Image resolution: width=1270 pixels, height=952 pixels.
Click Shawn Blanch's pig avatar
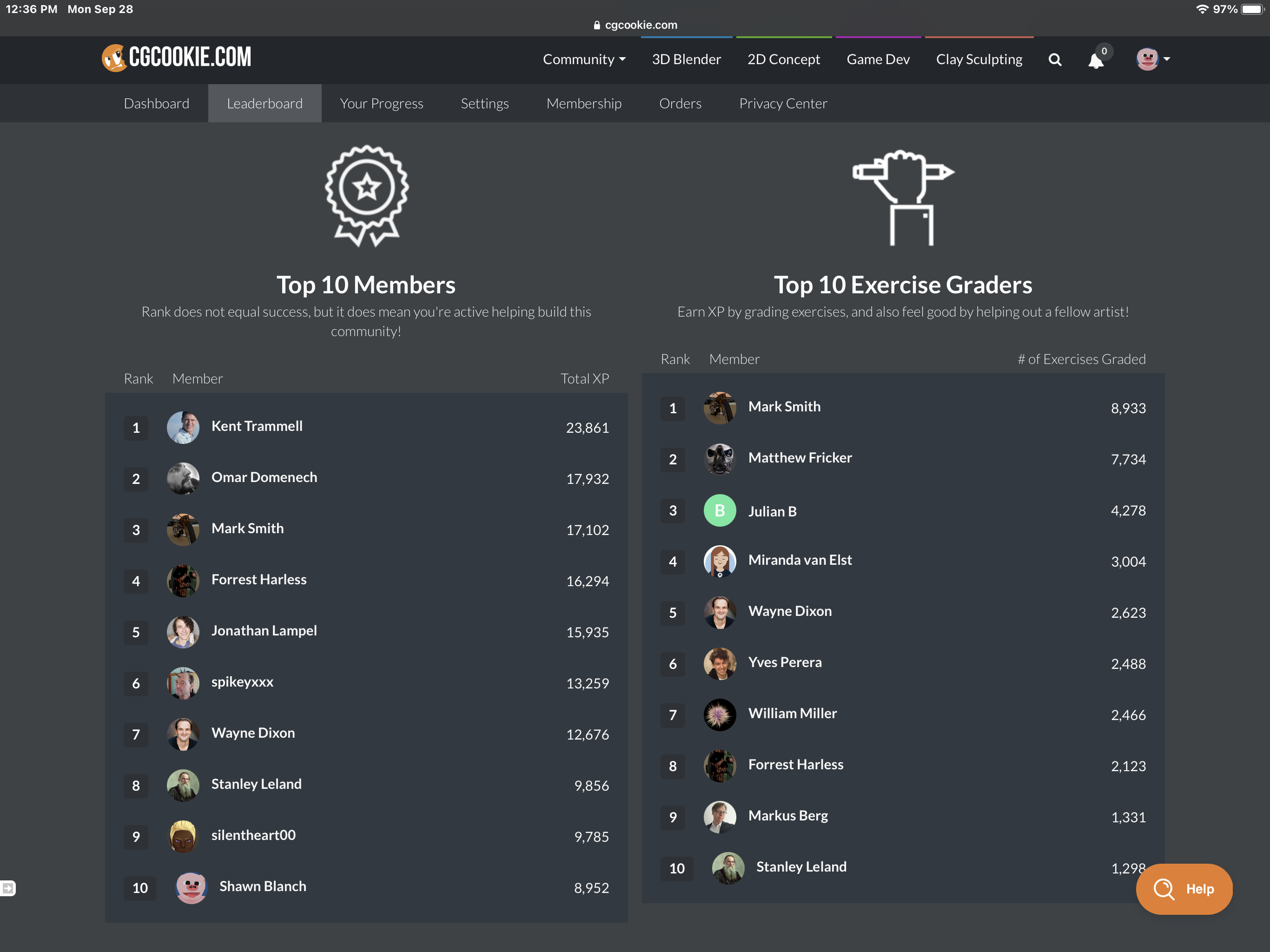coord(191,887)
